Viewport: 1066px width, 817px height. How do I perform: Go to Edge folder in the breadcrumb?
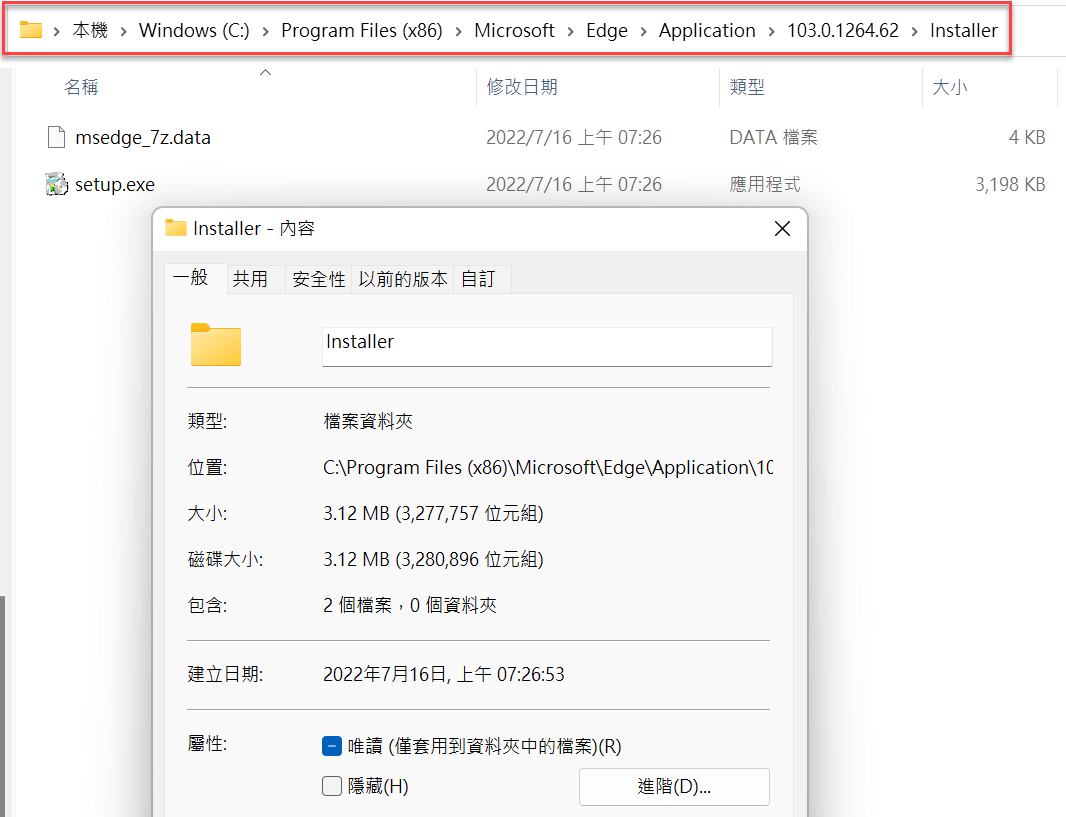click(606, 30)
